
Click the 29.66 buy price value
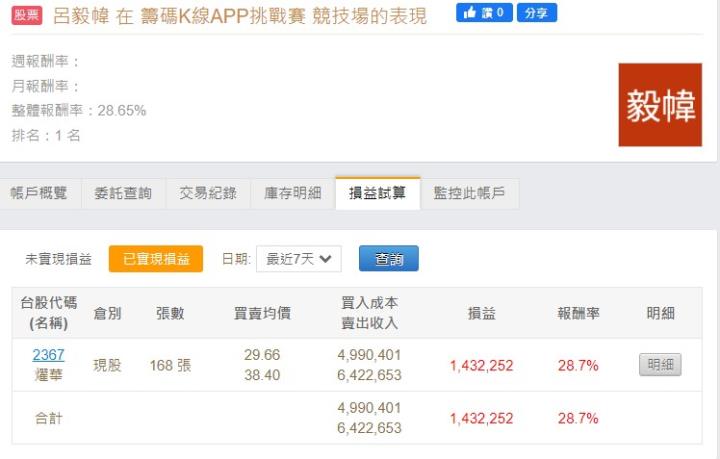coord(262,355)
